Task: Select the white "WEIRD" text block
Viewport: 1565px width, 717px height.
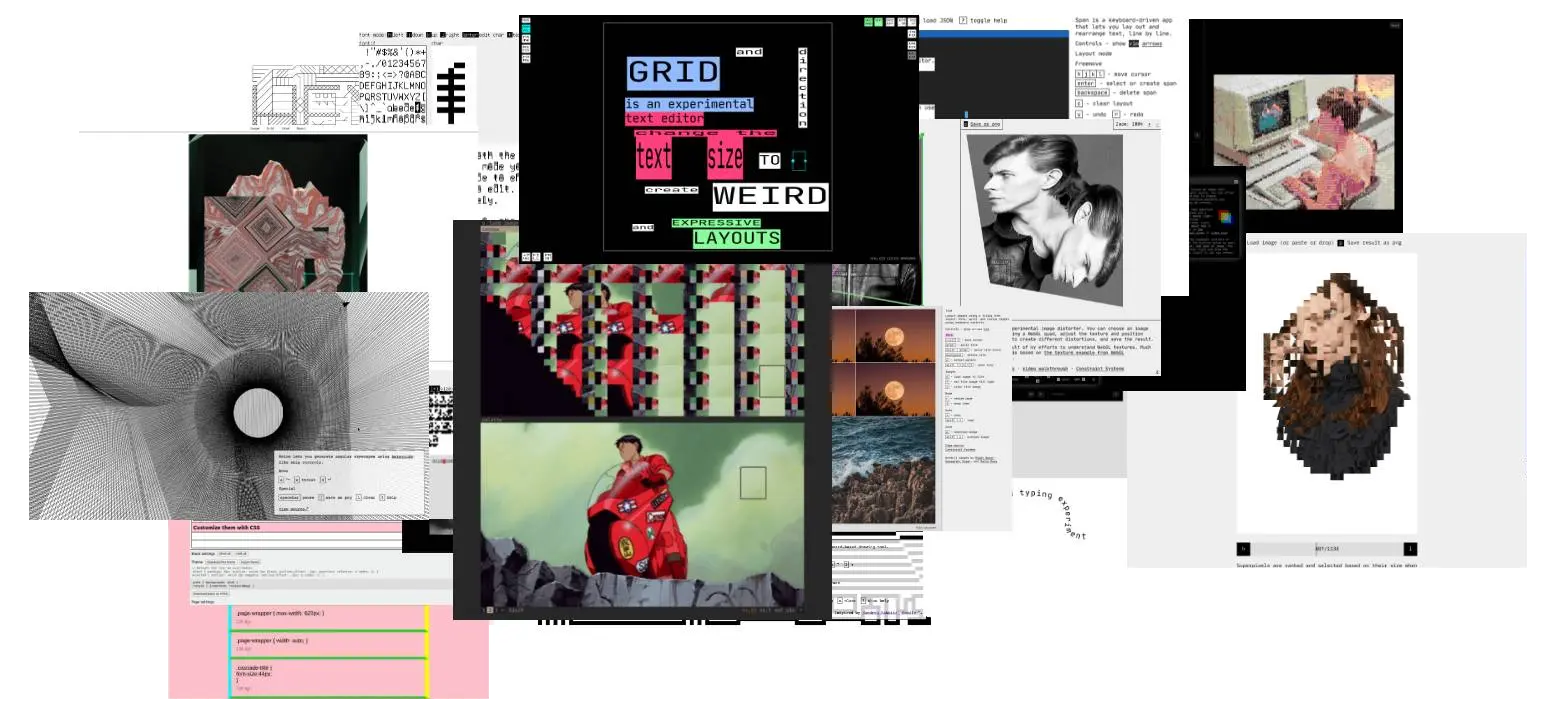Action: [770, 195]
